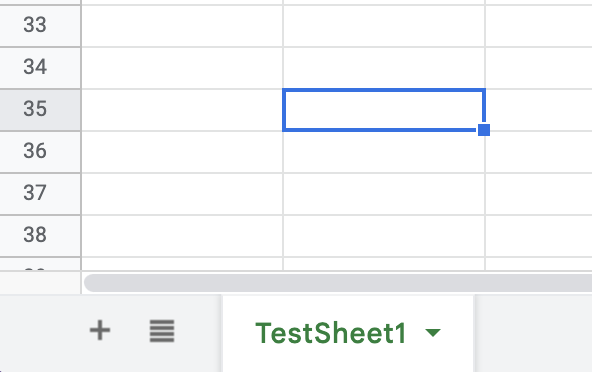Viewport: 592px width, 372px height.
Task: Click the horizontal scrollbar thumb
Action: click(338, 283)
